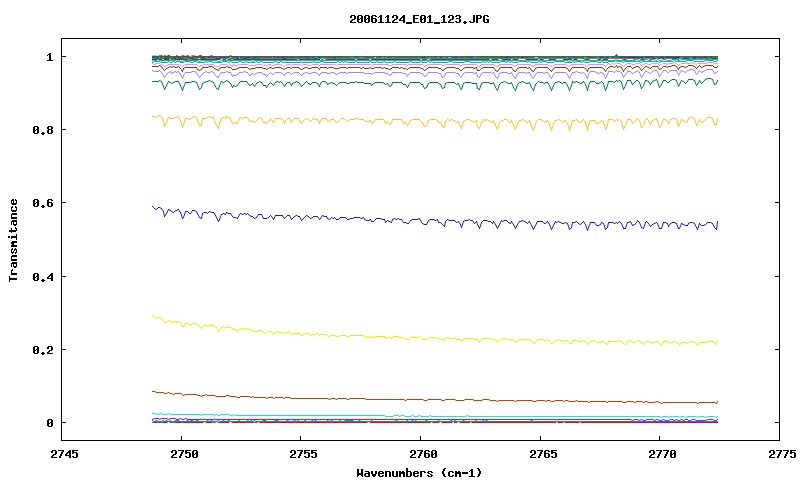The width and height of the screenshot is (800, 480).
Task: Click the Wavenumbers (cm-1) x-axis label
Action: (x=419, y=473)
